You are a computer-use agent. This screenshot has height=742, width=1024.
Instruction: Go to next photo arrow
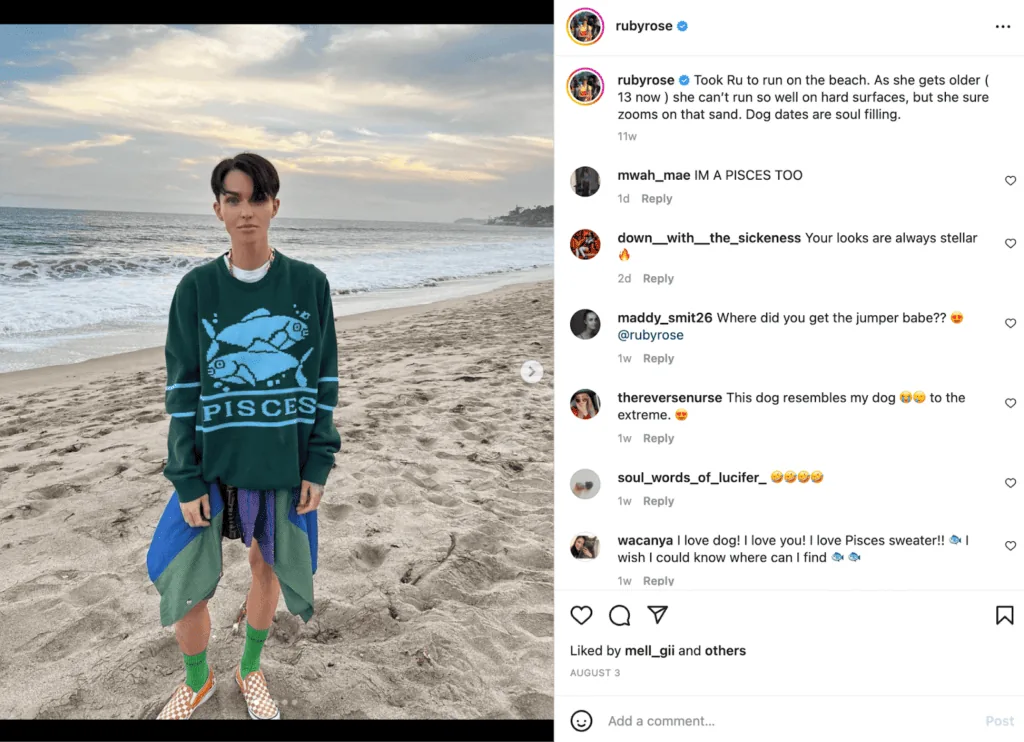tap(532, 372)
